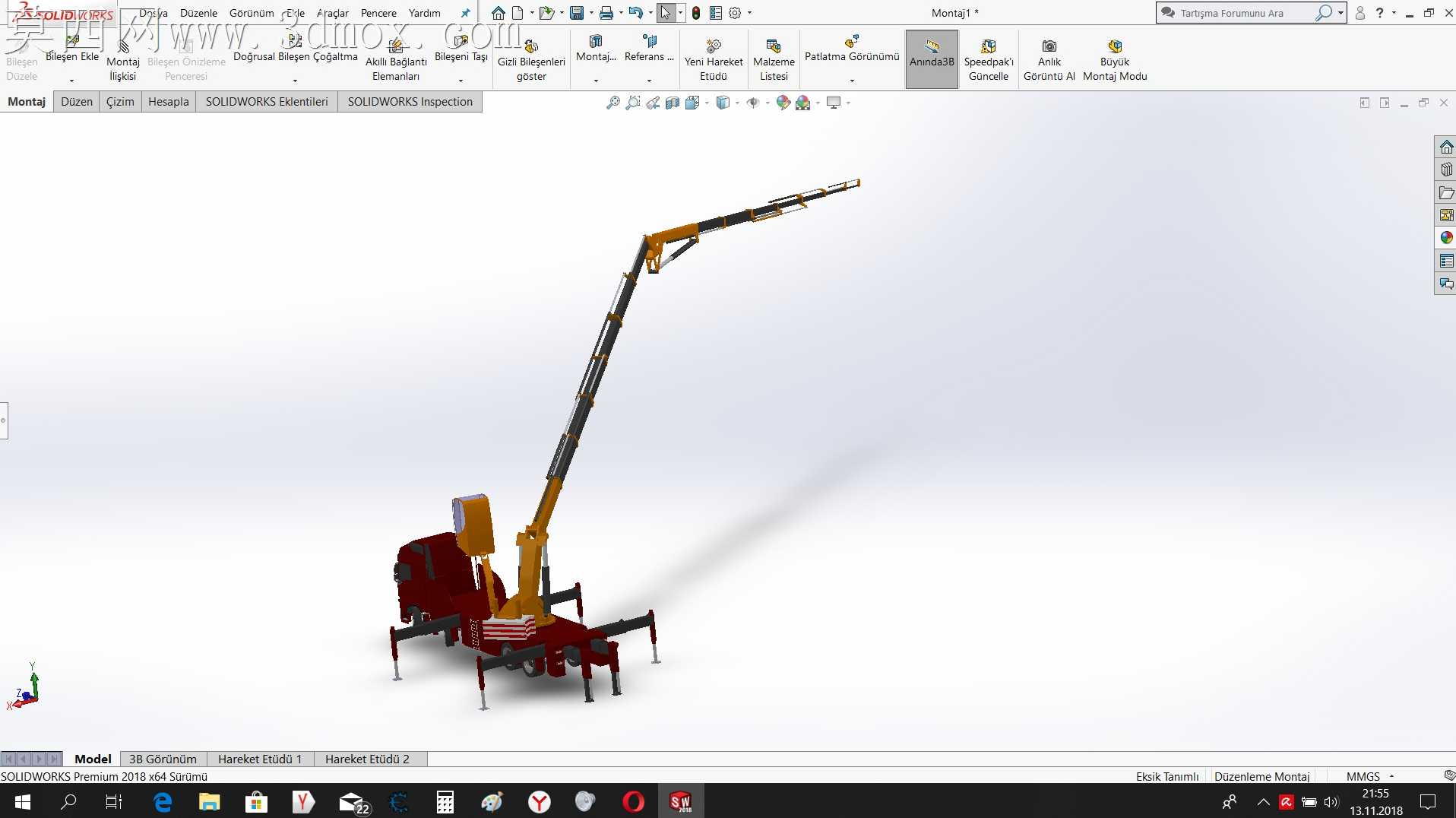Open the Windows Start menu
This screenshot has width=1456, height=818.
coord(23,801)
